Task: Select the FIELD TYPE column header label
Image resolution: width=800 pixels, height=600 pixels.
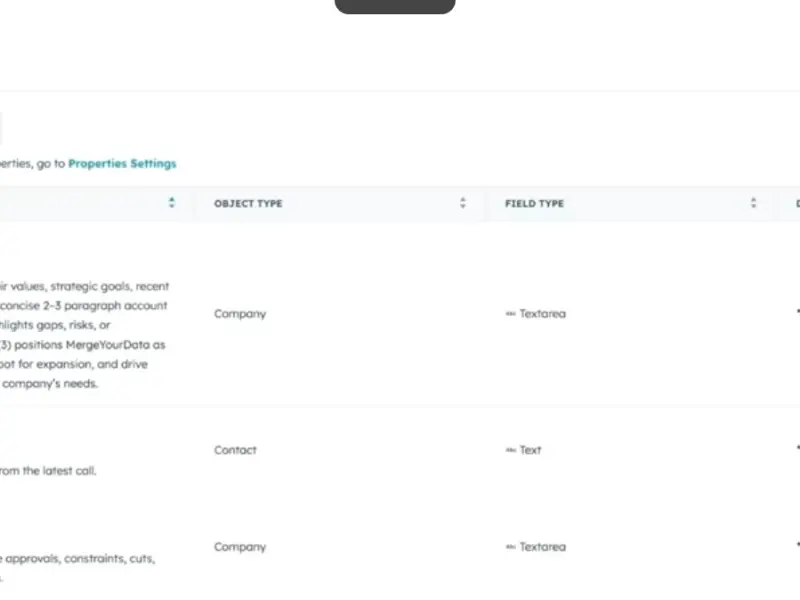Action: coord(534,203)
